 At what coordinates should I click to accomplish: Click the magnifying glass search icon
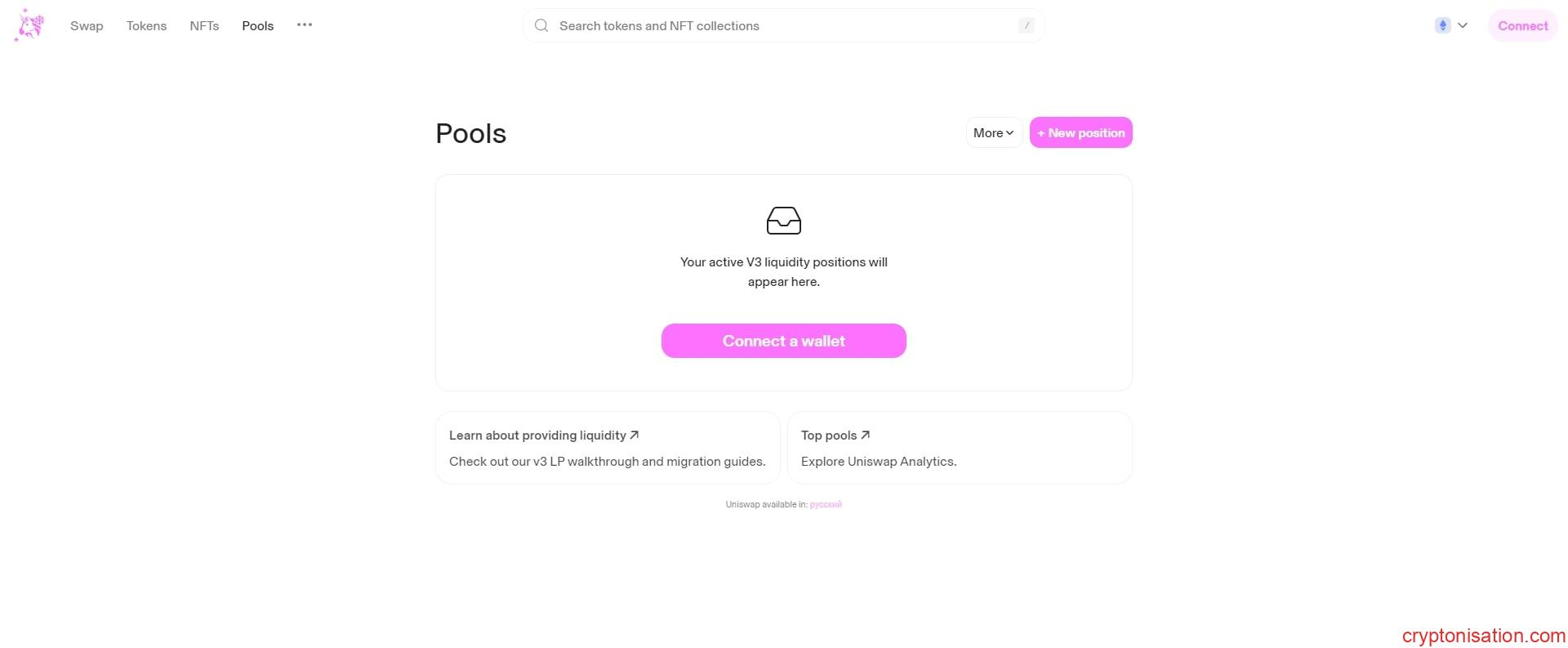tap(541, 25)
